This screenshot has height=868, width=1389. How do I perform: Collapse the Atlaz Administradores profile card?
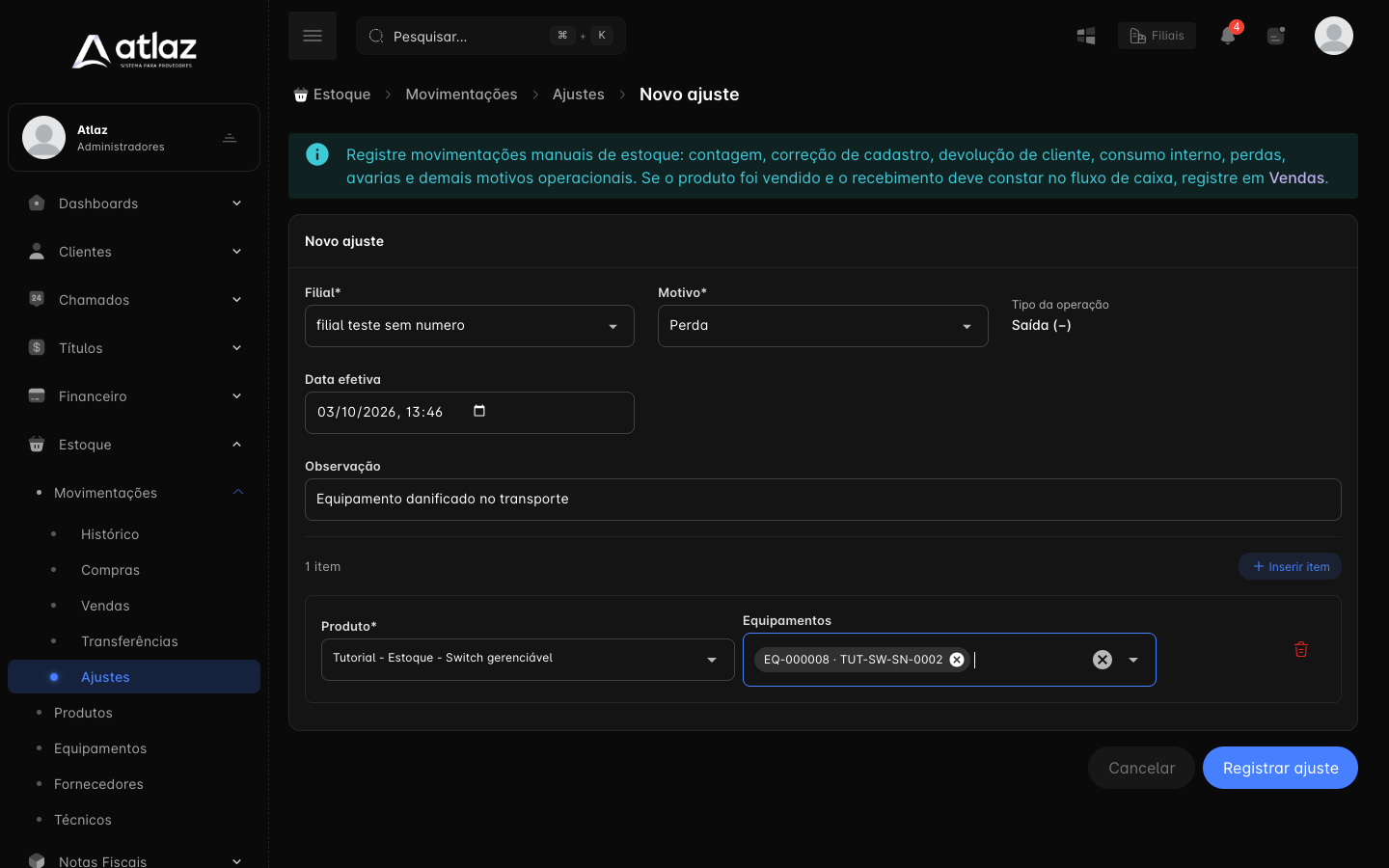point(230,138)
